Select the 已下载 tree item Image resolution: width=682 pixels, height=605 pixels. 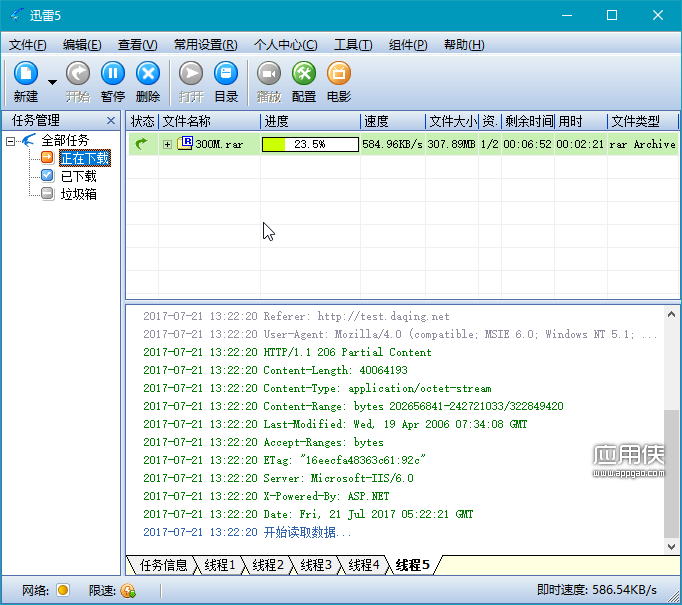click(x=78, y=176)
